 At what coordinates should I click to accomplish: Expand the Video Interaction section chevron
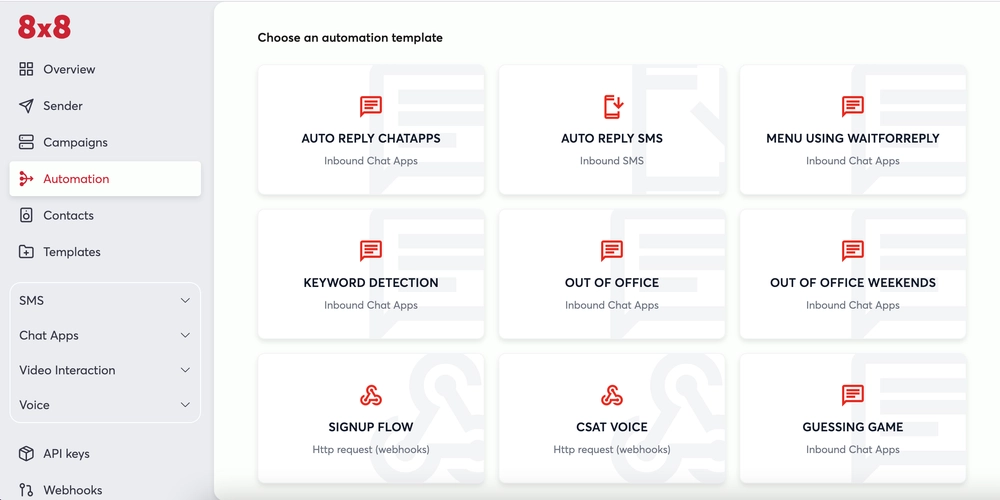pyautogui.click(x=185, y=371)
